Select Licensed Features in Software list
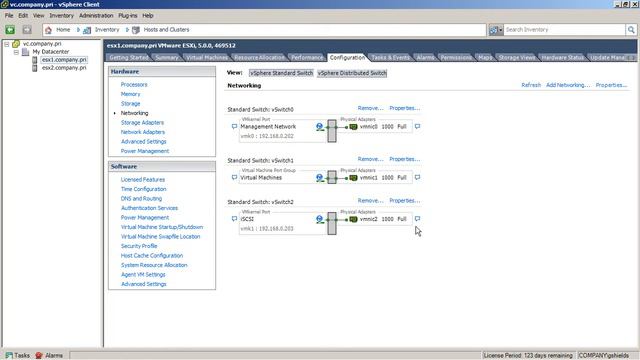 (143, 180)
